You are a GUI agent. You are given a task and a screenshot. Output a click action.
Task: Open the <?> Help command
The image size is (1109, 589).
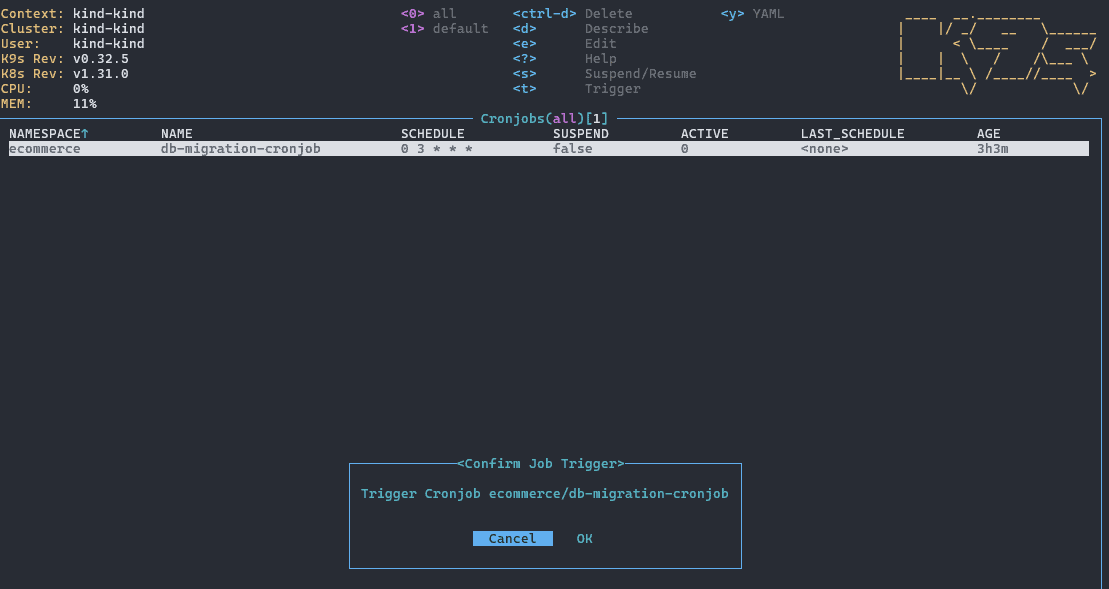[x=564, y=59]
